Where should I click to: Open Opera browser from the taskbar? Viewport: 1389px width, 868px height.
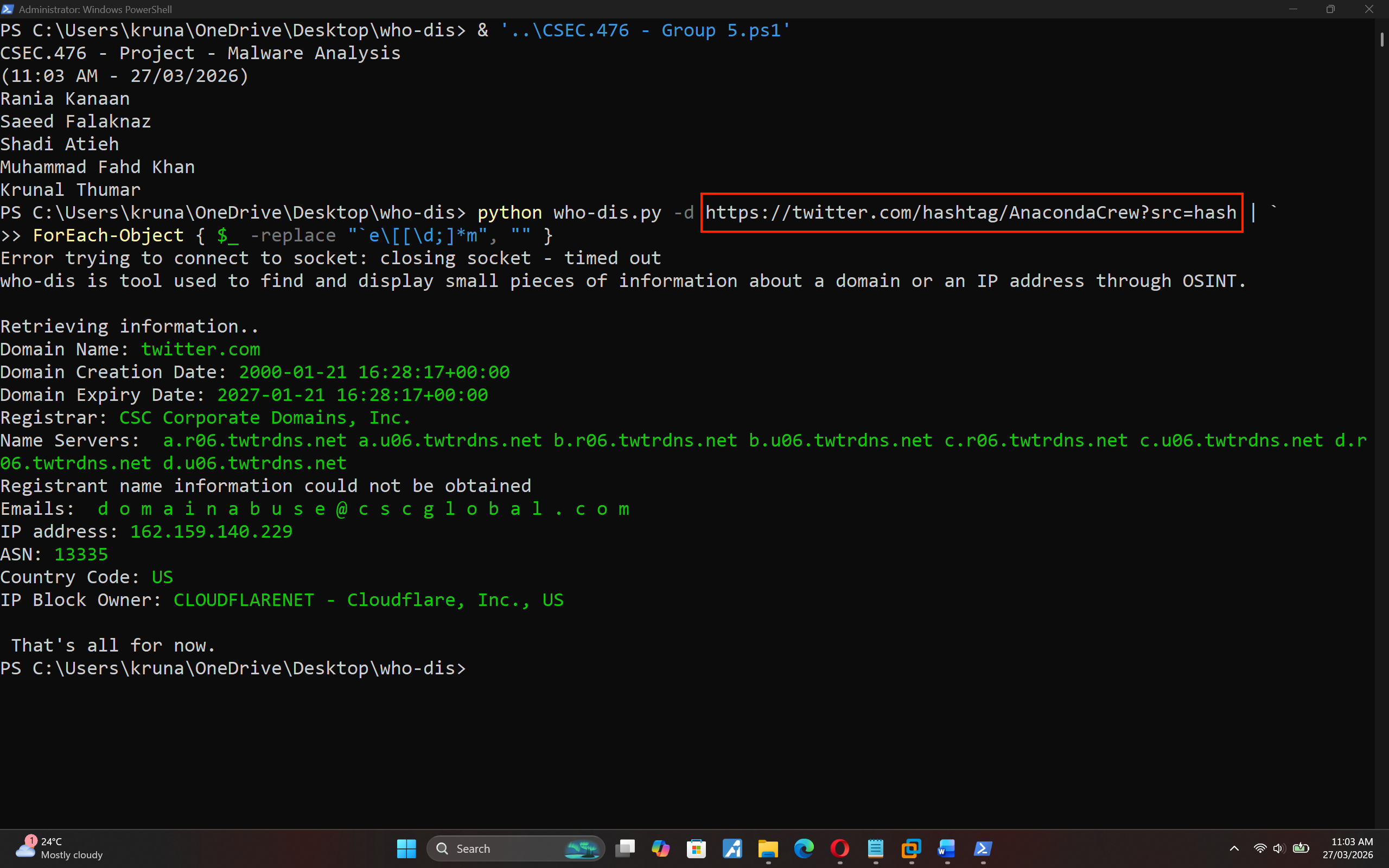coord(840,848)
